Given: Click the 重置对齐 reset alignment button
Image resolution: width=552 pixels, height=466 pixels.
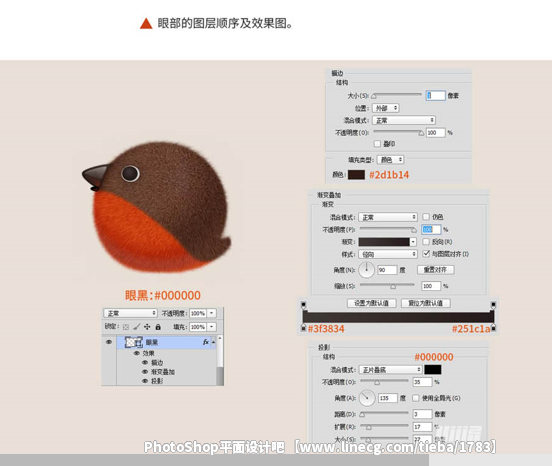Looking at the screenshot, I should pos(435,270).
